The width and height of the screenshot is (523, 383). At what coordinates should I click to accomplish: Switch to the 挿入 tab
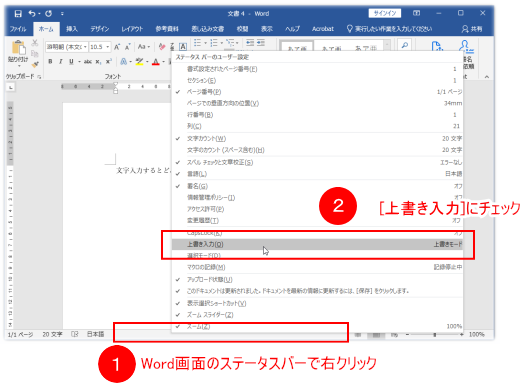click(72, 29)
